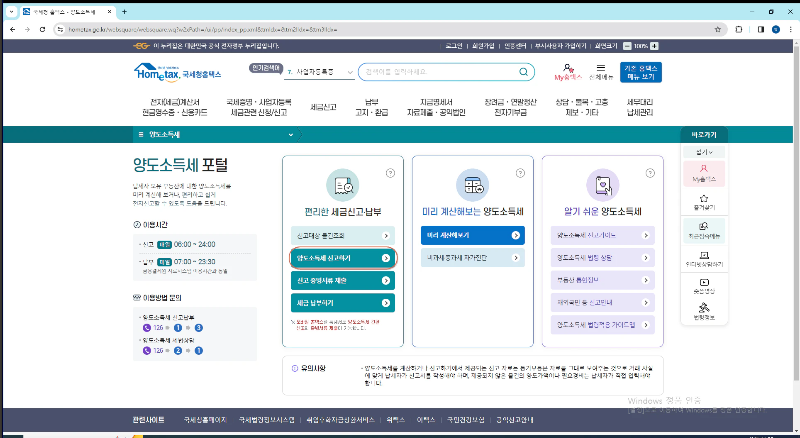Open 전자(세금)계산서 현금영수증·신용카드 menu
Image resolution: width=800 pixels, height=438 pixels.
174,107
